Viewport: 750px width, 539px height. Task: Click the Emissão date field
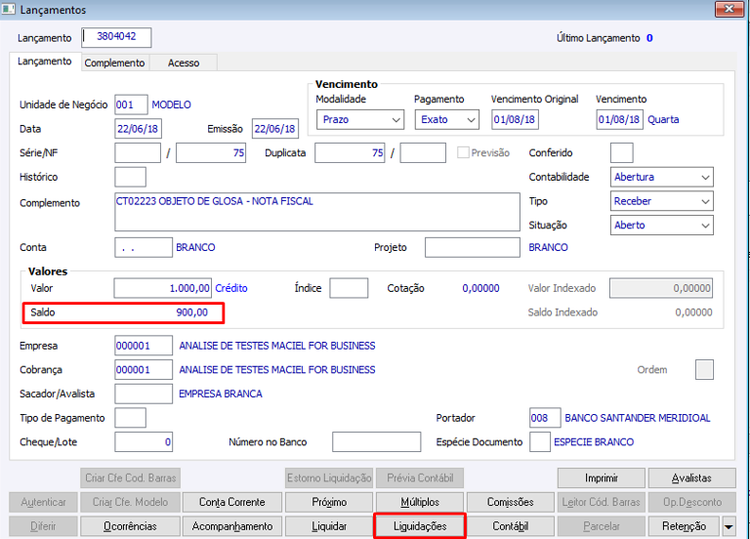pyautogui.click(x=275, y=129)
